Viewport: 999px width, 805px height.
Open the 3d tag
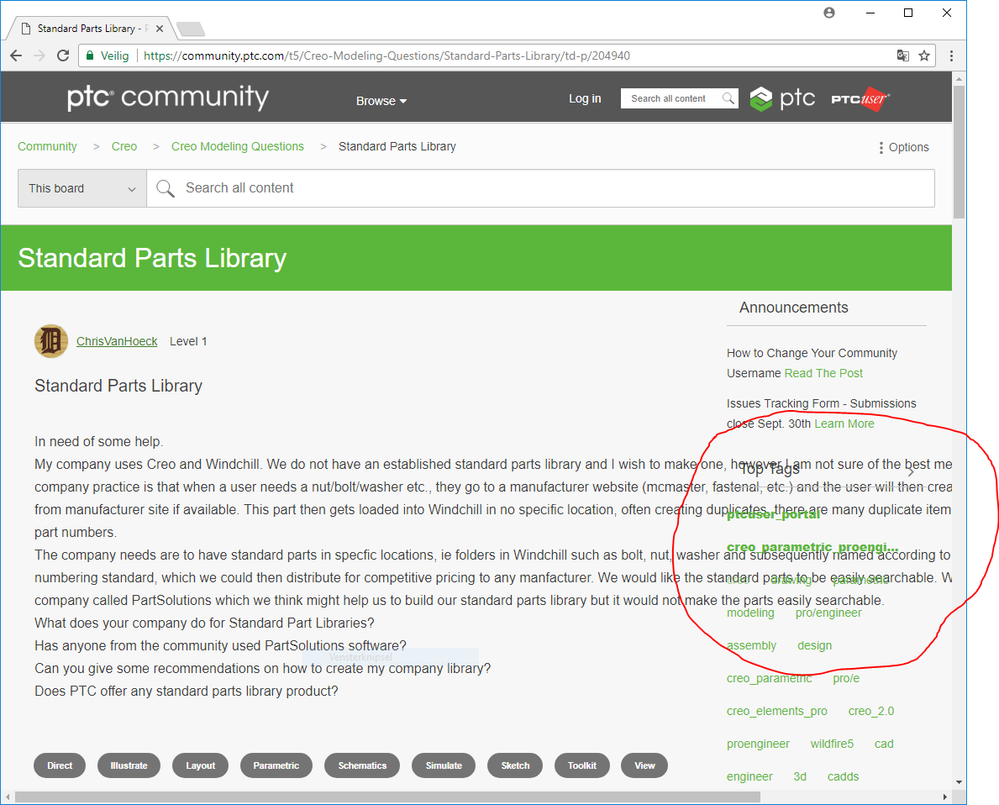800,776
